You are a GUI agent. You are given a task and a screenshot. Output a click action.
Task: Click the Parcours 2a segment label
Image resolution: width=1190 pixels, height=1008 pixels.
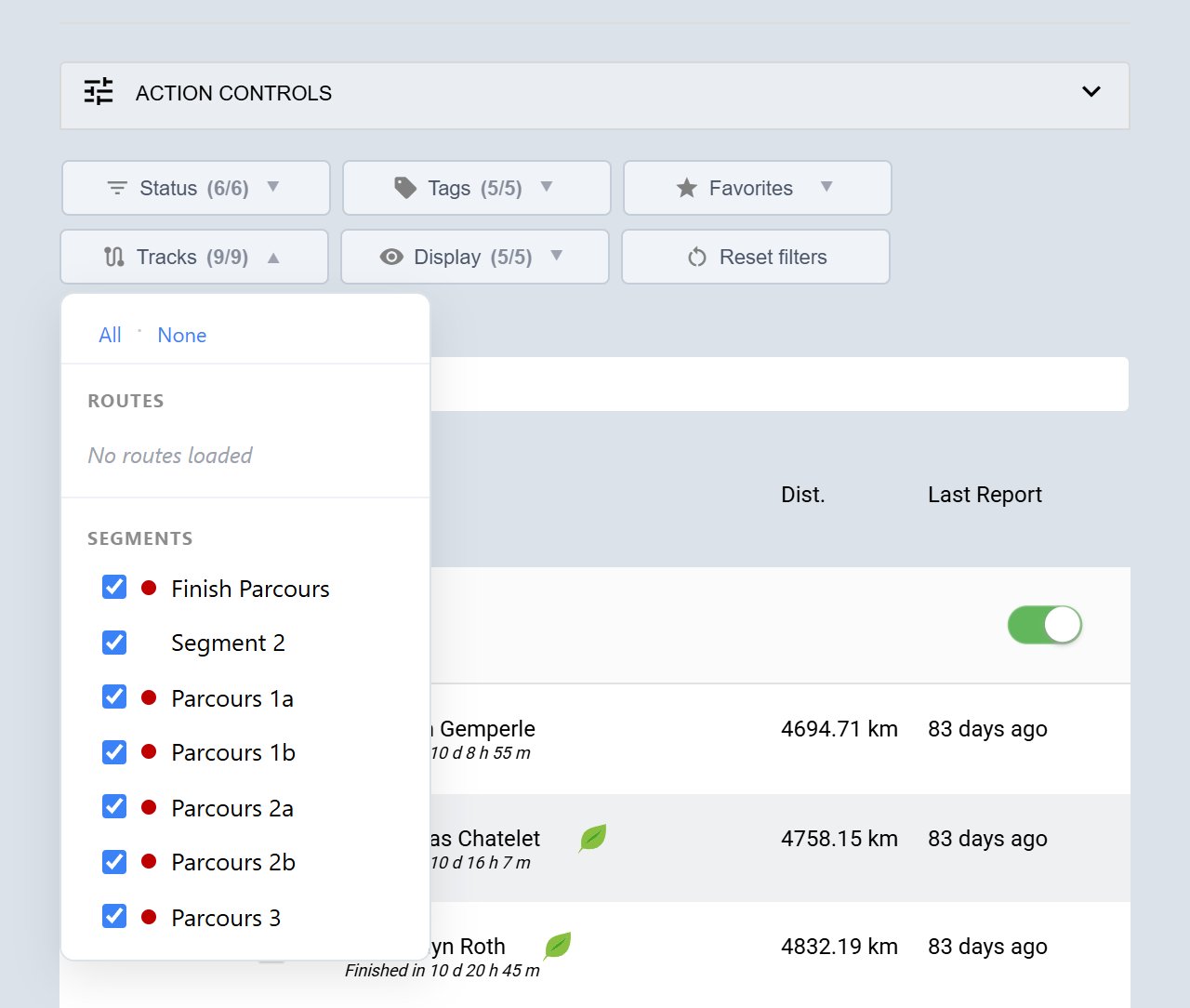tap(232, 808)
